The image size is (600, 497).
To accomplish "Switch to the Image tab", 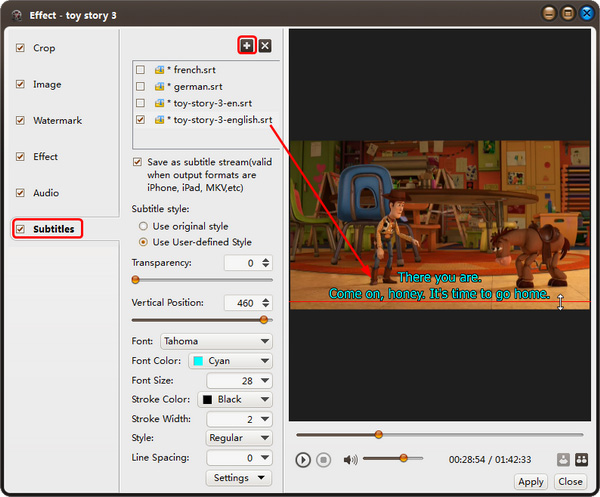I will (47, 84).
